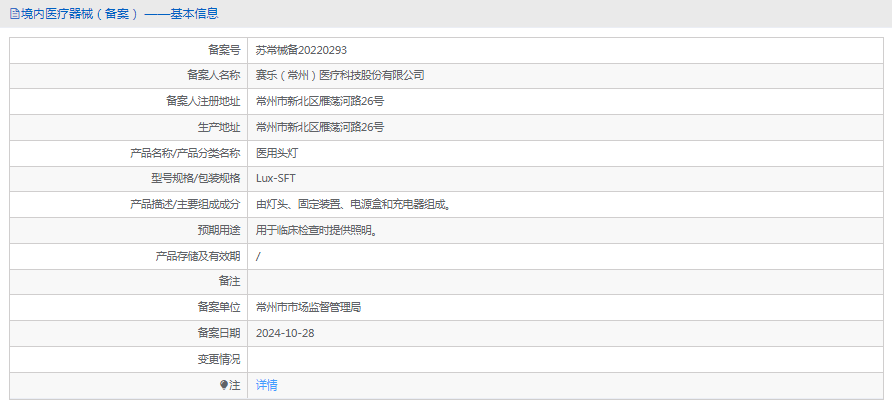Click the page title 境内医疗器械（备案）——基本信息

[x=119, y=14]
